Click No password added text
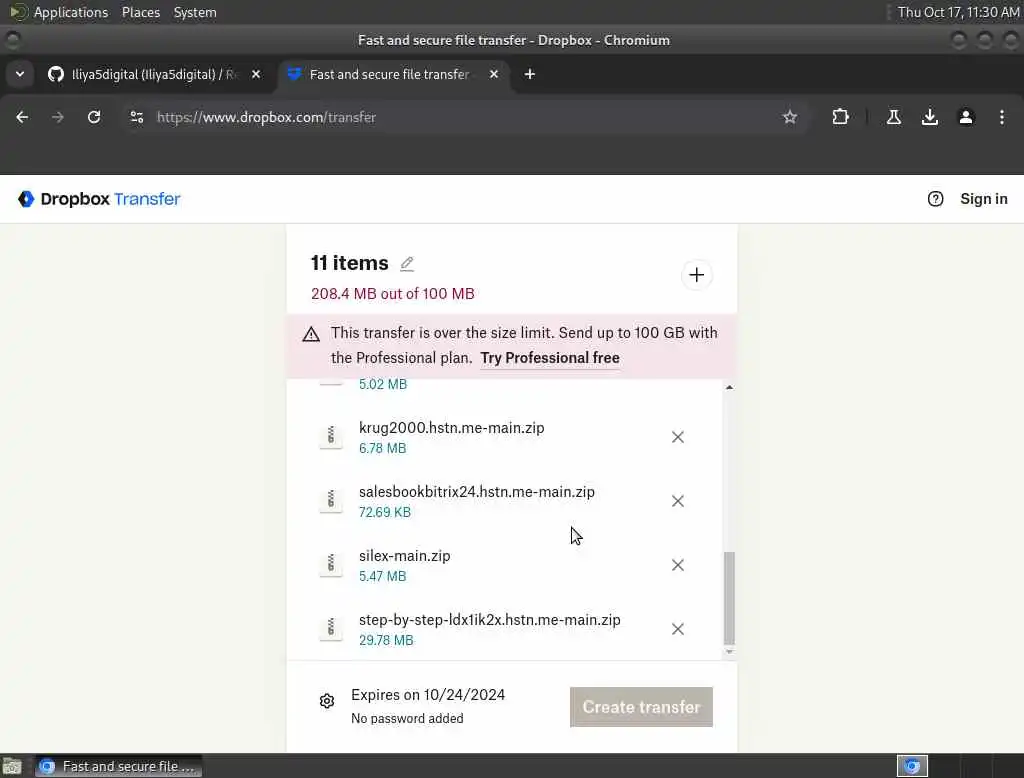Screen dimensions: 1024x778 [x=407, y=719]
